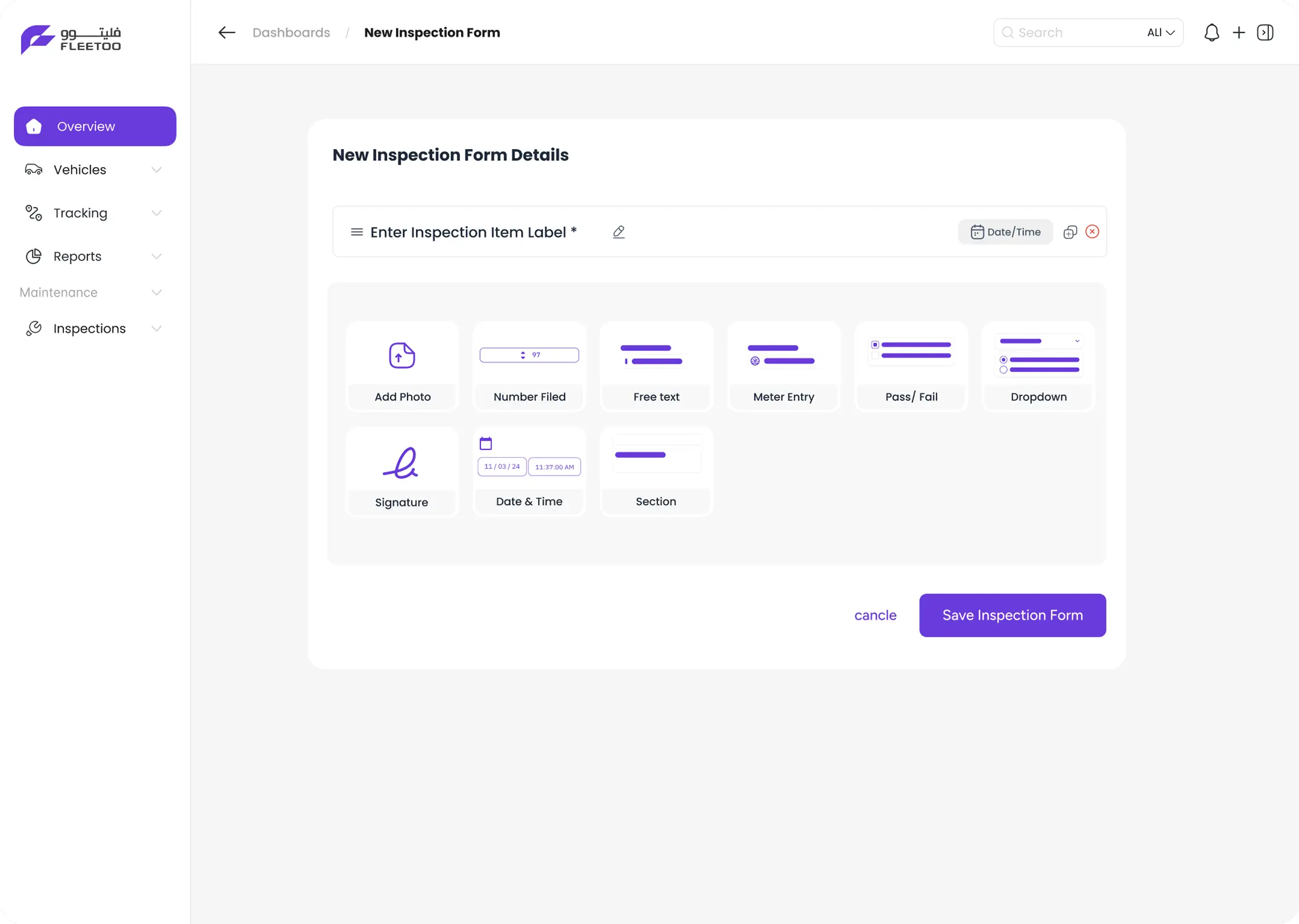Select the Add Photo field type
The image size is (1299, 924).
tap(401, 367)
